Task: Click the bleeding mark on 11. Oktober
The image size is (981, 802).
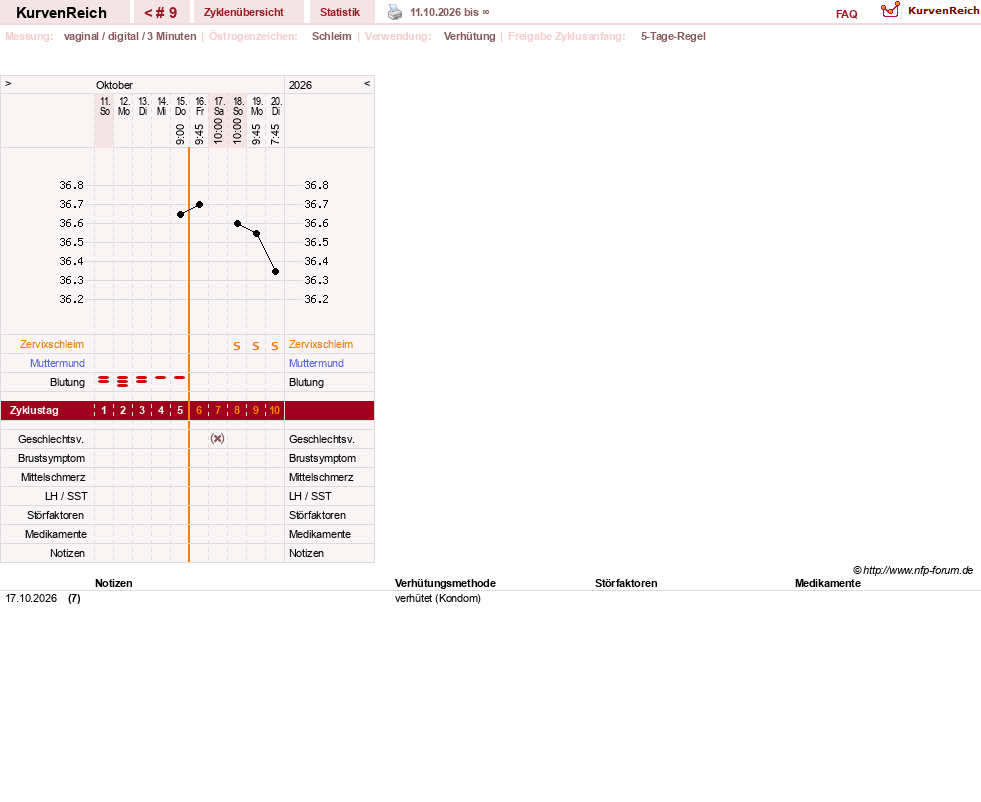Action: [x=104, y=380]
